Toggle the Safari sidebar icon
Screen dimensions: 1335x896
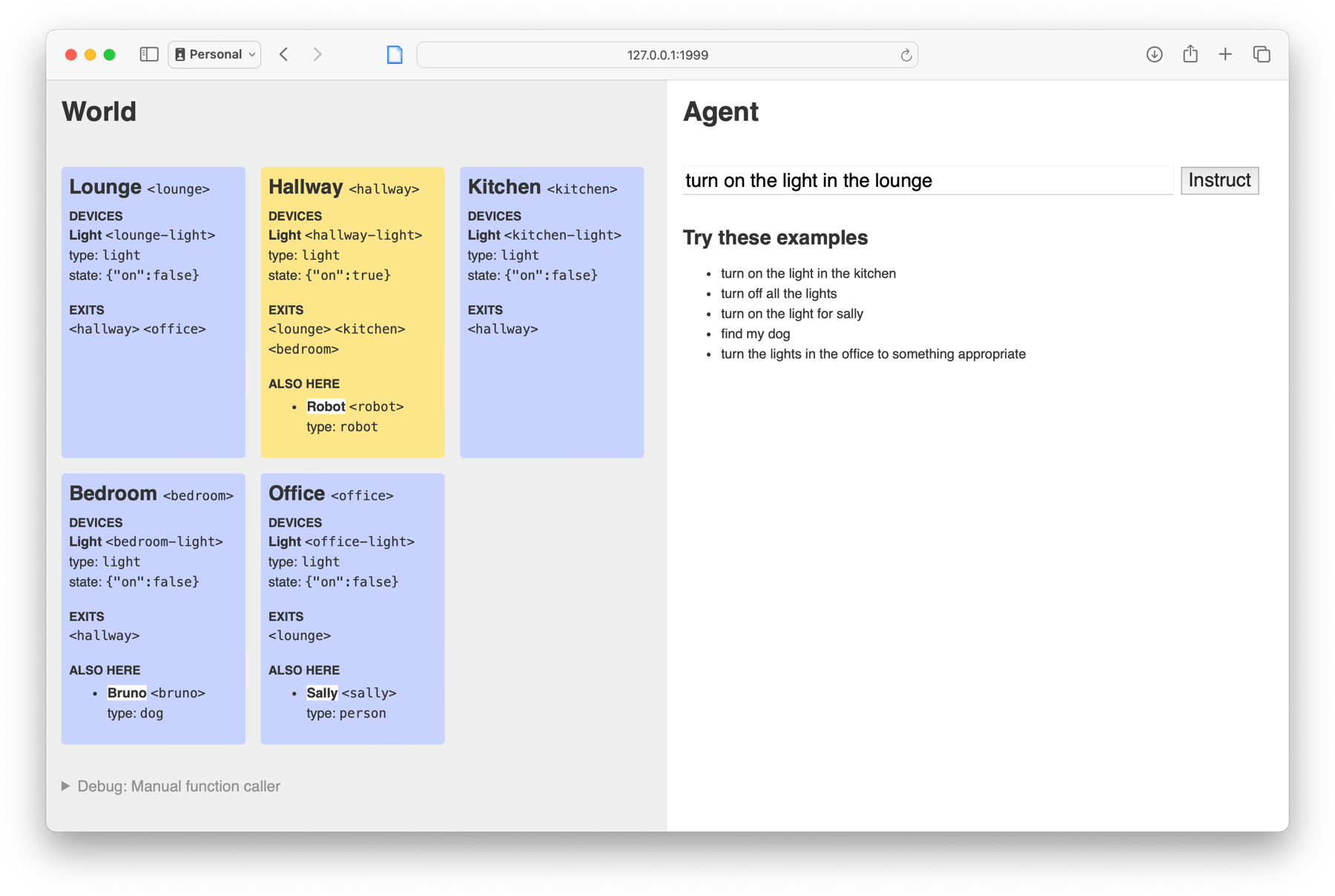149,54
